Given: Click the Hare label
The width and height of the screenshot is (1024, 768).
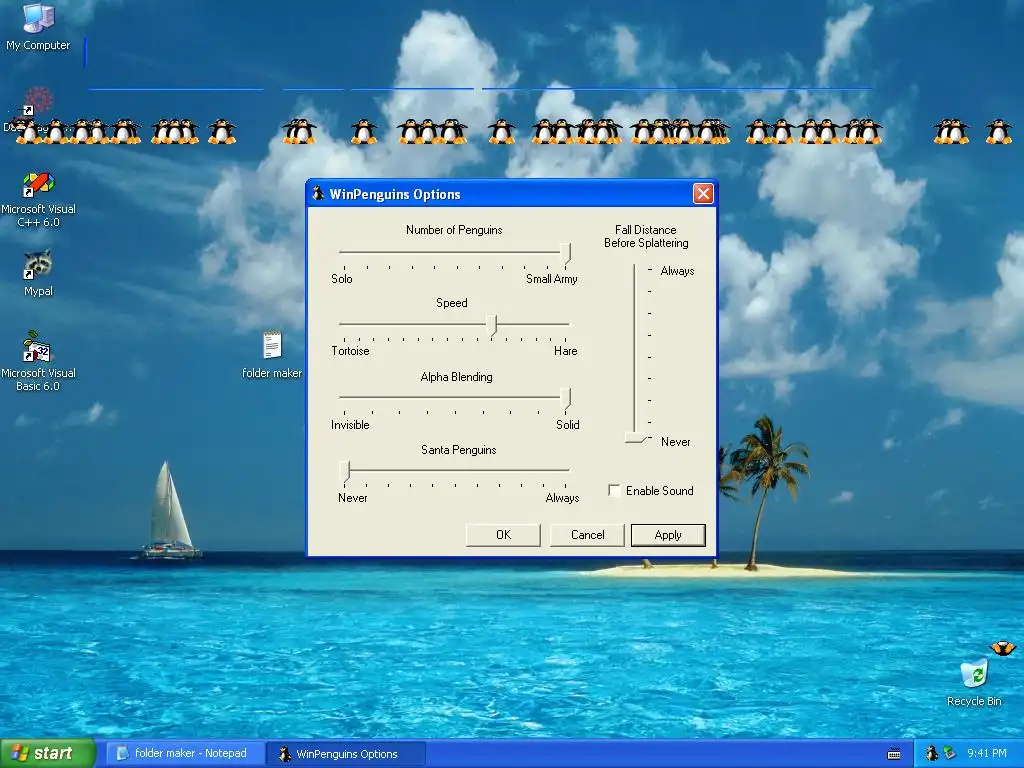Looking at the screenshot, I should click(x=566, y=351).
